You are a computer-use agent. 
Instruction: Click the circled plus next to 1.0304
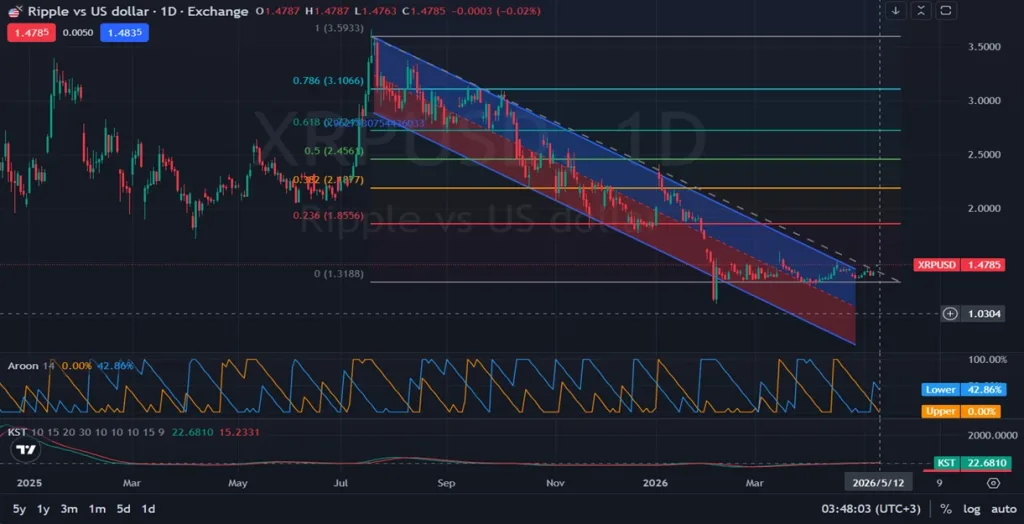click(950, 314)
